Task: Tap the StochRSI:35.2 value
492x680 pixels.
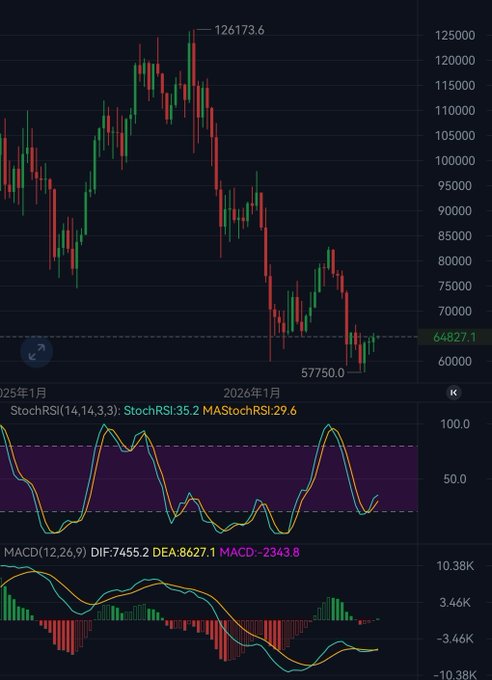Action: (161, 411)
